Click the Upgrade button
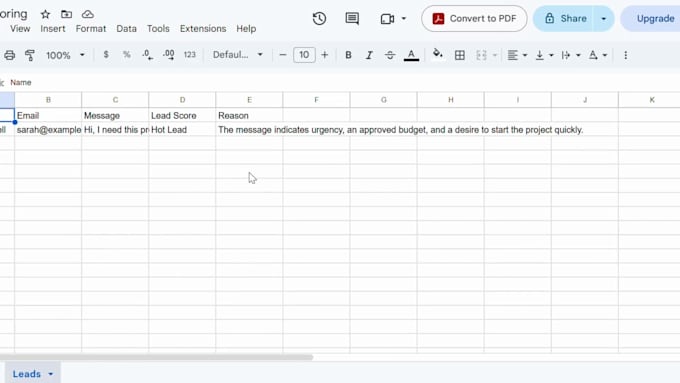 pos(655,19)
